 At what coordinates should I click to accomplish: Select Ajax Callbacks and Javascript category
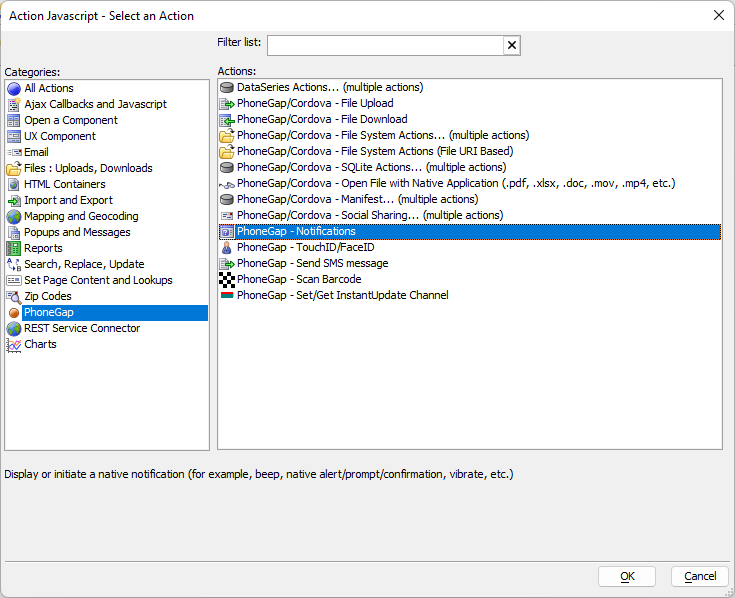(95, 104)
